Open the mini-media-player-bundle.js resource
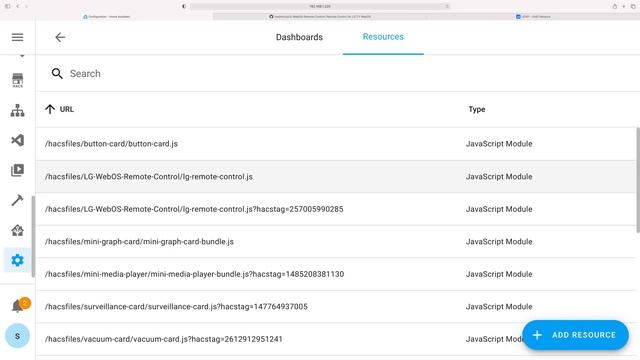This screenshot has height=360, width=640. [x=336, y=274]
